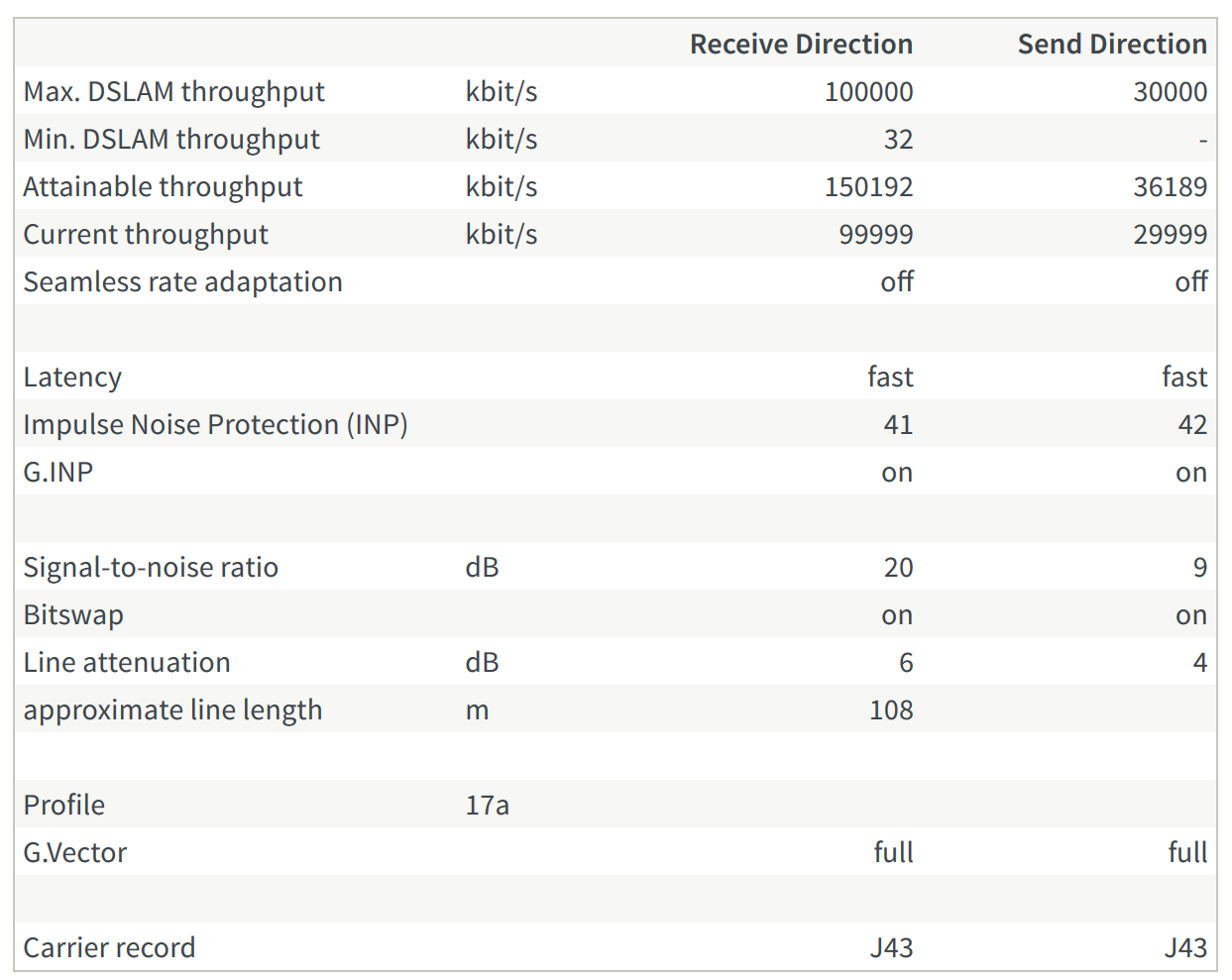Click the Carrier record receive value J43

(x=891, y=947)
